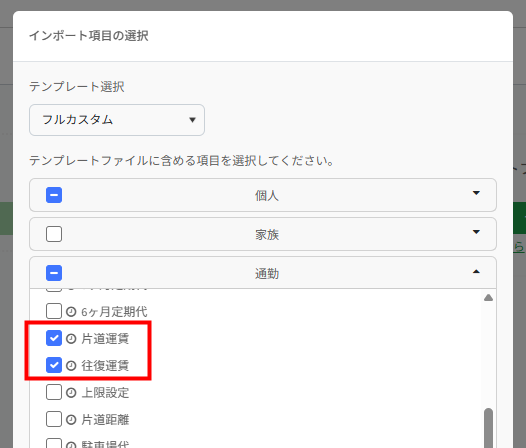Screen dimensions: 526x448
Task: Expand the 個人 section arrow
Action: pos(476,193)
